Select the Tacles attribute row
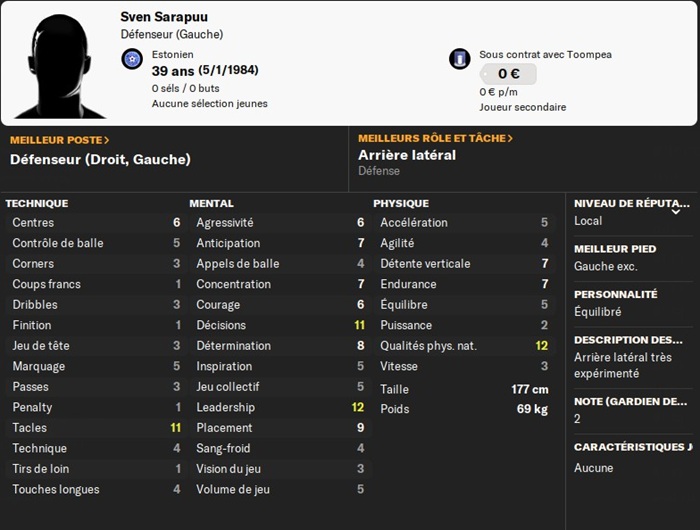 click(x=96, y=428)
